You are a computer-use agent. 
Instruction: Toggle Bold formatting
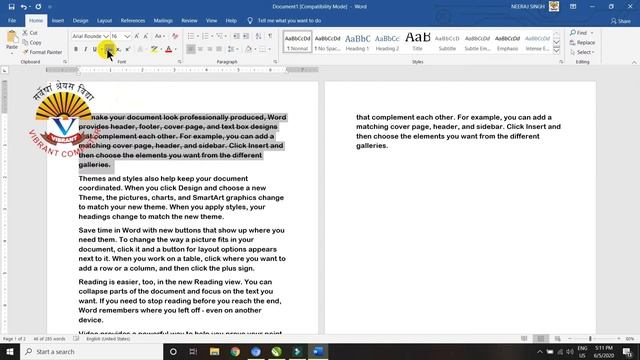(76, 49)
